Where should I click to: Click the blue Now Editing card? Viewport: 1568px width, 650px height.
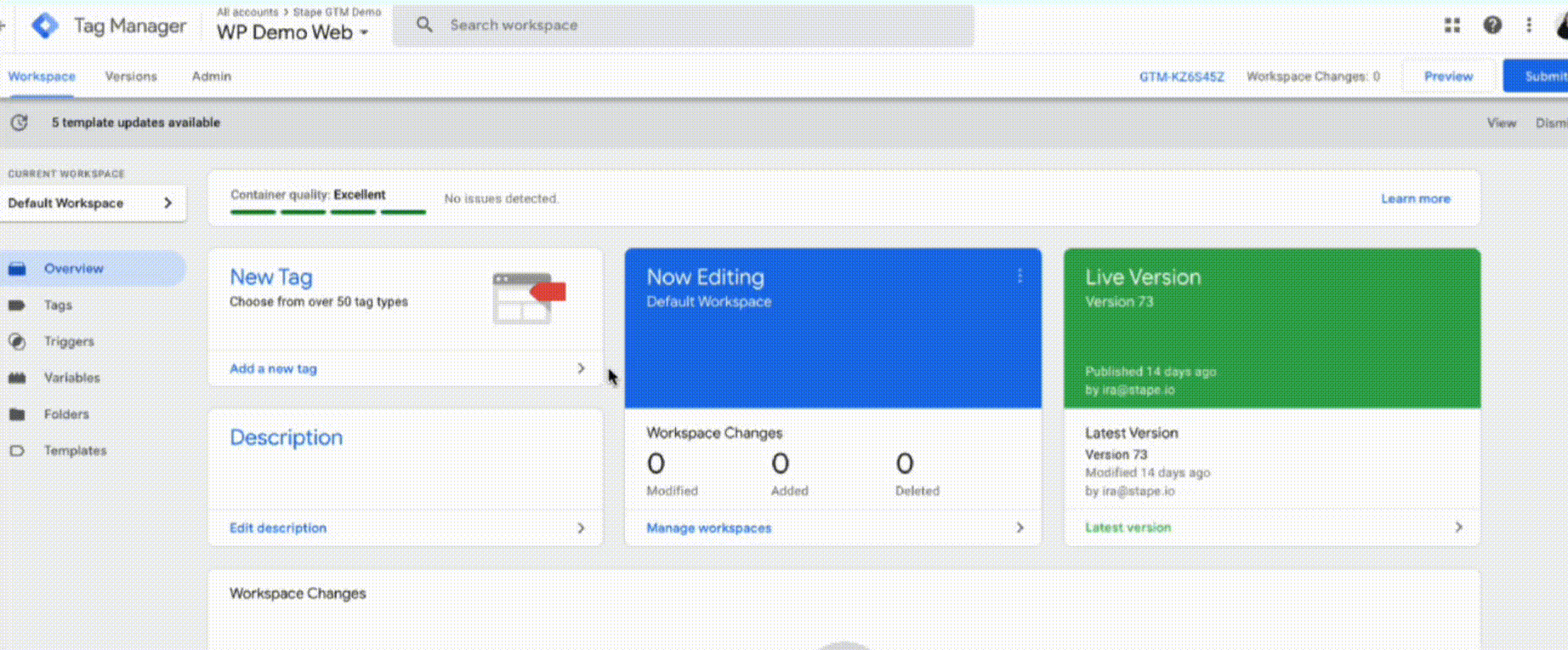pyautogui.click(x=833, y=328)
